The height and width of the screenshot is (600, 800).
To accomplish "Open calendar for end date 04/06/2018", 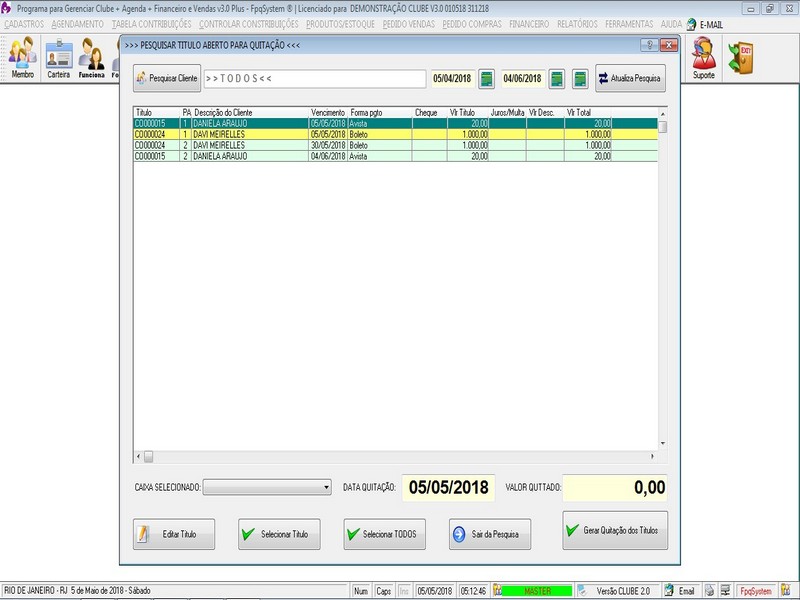I will coord(557,79).
